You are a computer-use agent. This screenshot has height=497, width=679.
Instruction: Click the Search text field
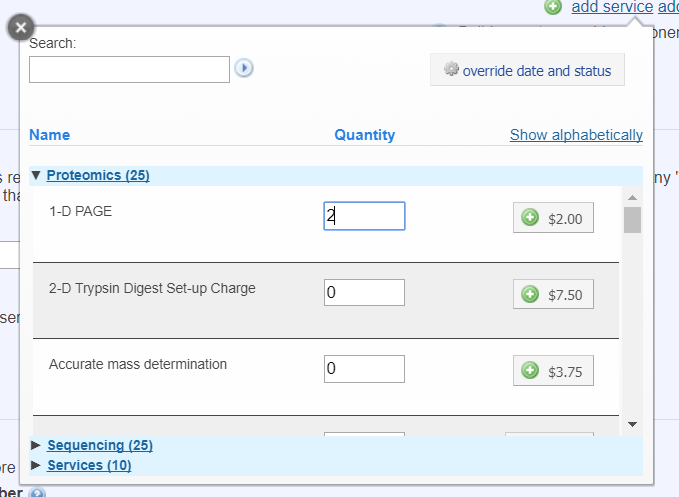coord(129,69)
